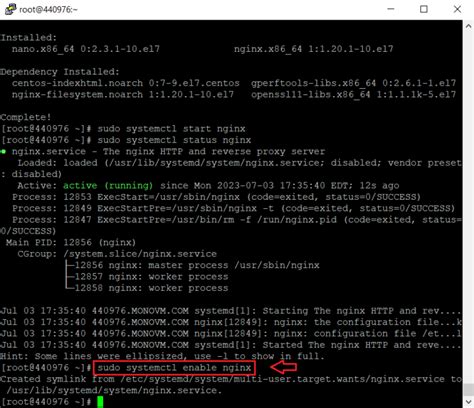Close the root@440976 terminal window
This screenshot has height=408, width=474.
coord(457,9)
